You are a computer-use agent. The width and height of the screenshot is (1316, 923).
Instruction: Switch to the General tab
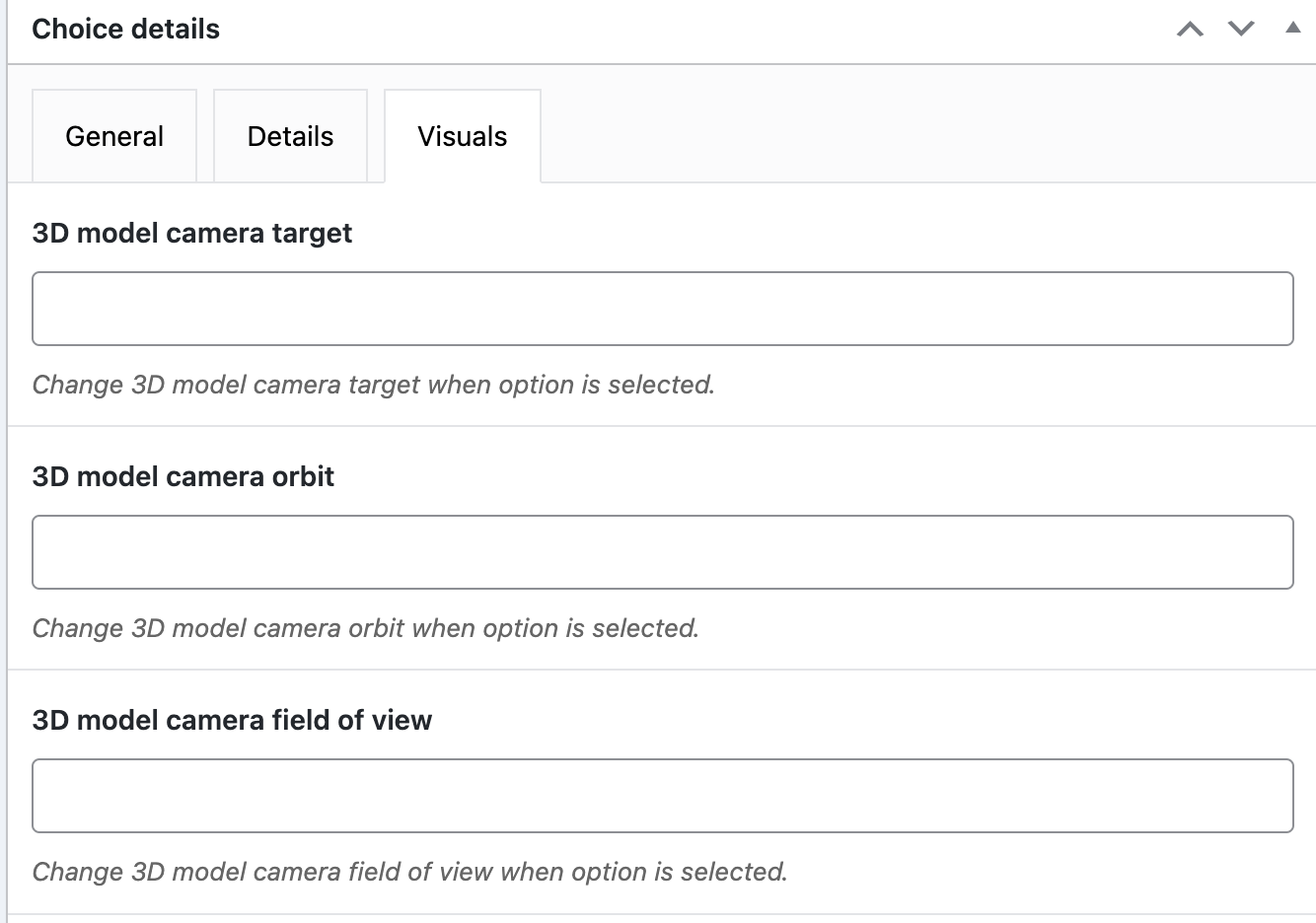pyautogui.click(x=114, y=136)
